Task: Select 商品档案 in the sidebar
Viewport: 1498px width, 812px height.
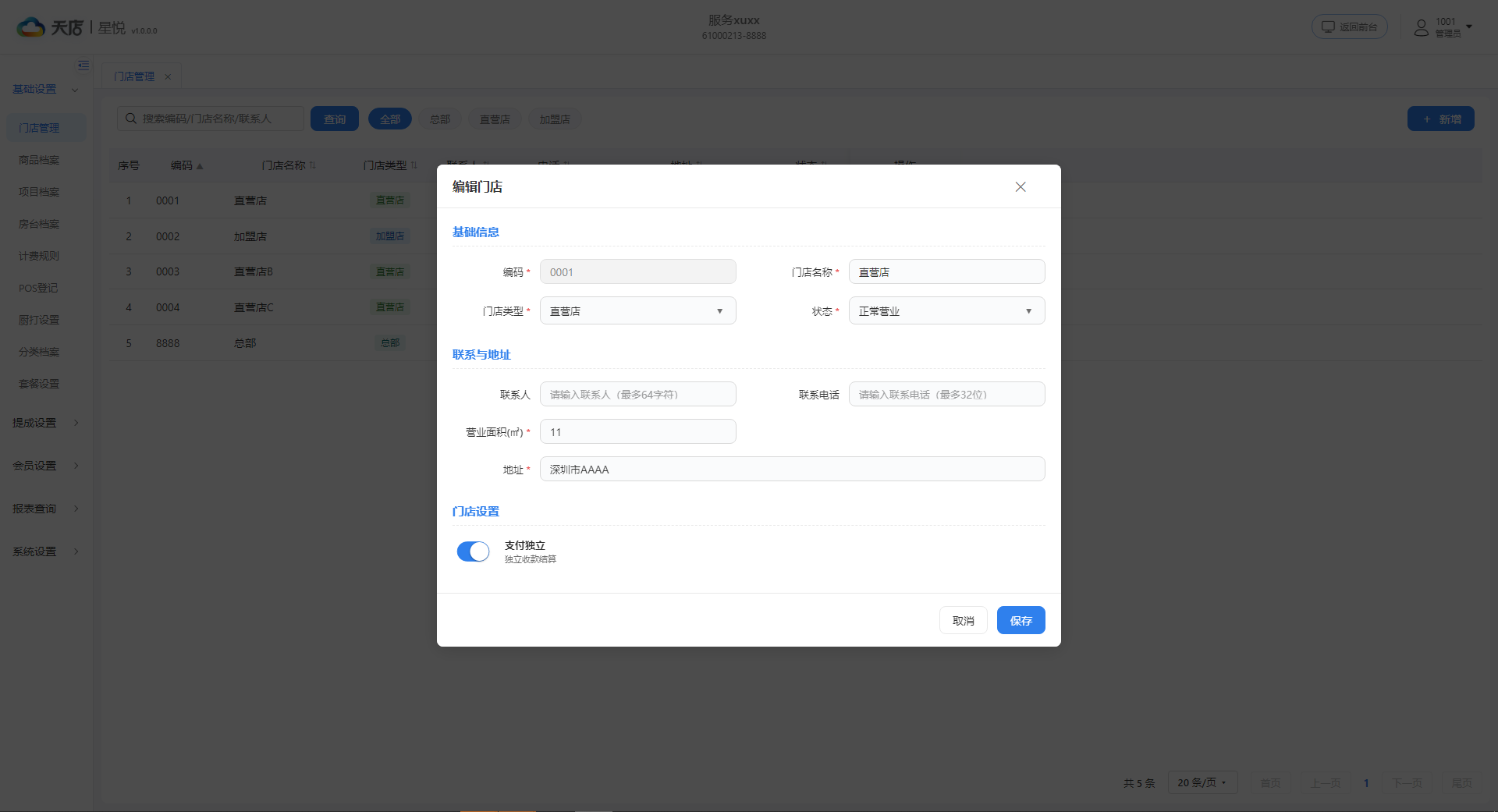Action: [x=39, y=160]
